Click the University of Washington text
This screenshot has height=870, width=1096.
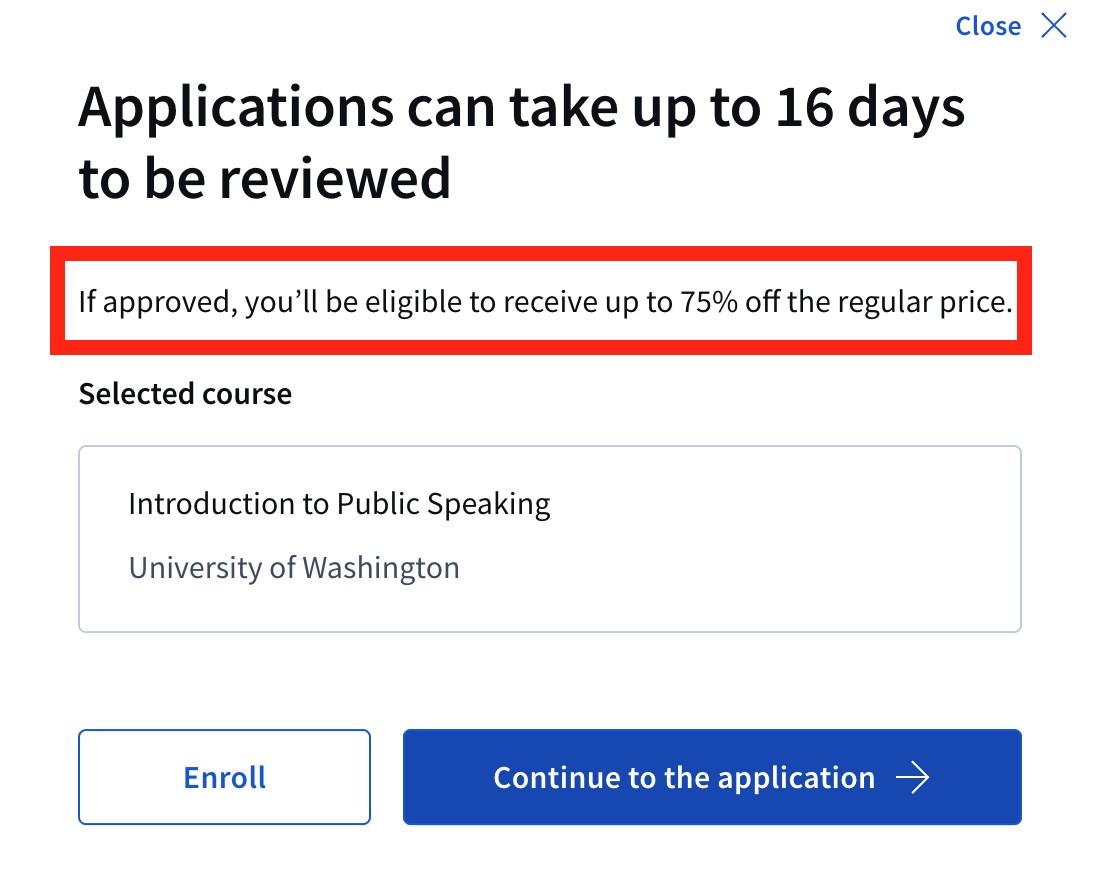click(x=294, y=568)
